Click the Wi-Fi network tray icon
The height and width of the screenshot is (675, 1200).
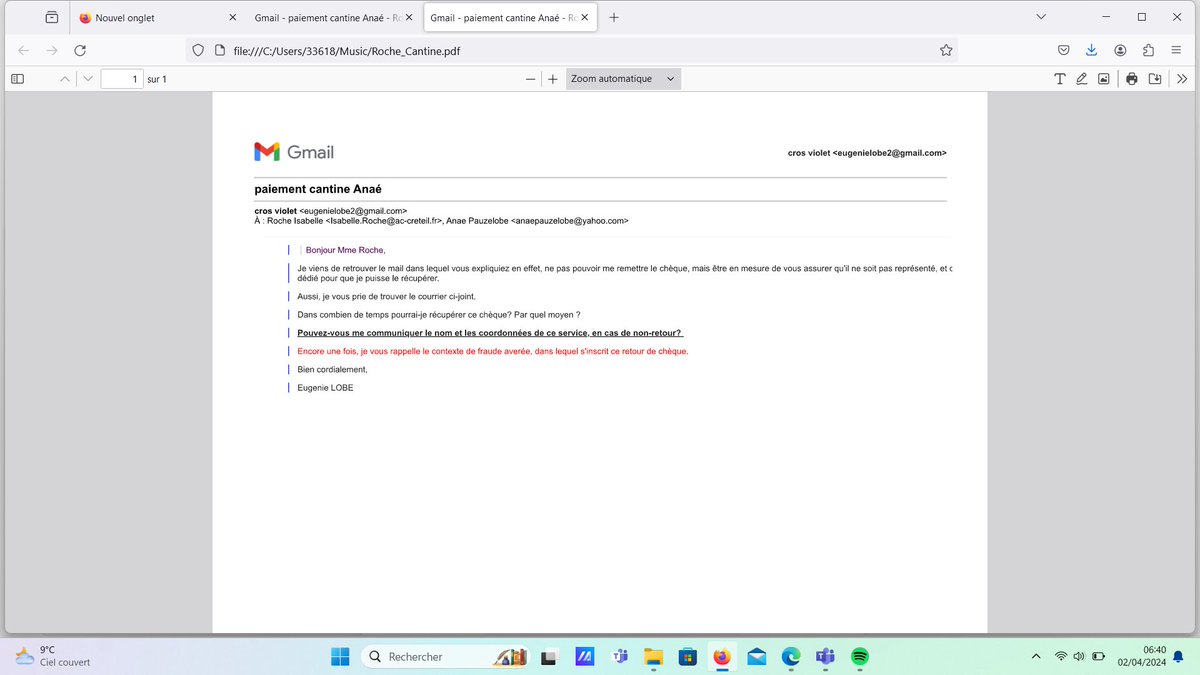point(1061,656)
